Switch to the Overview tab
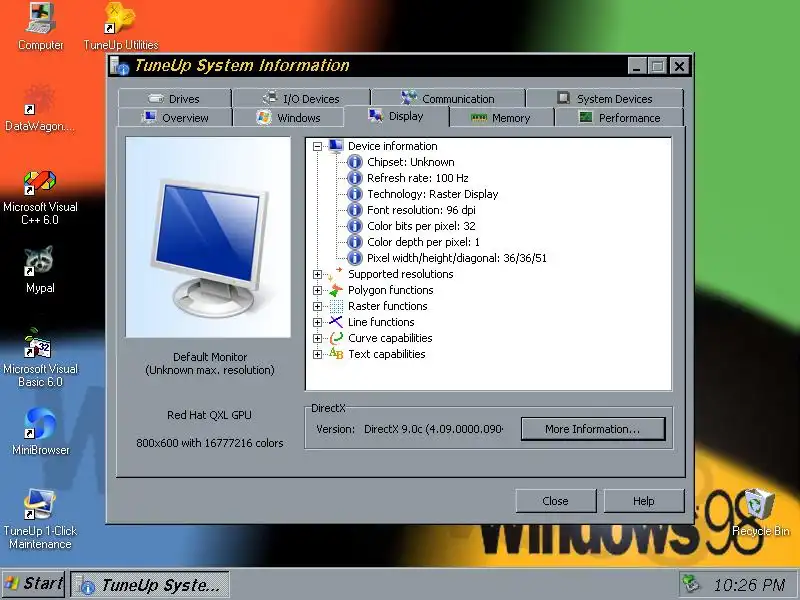 tap(174, 118)
